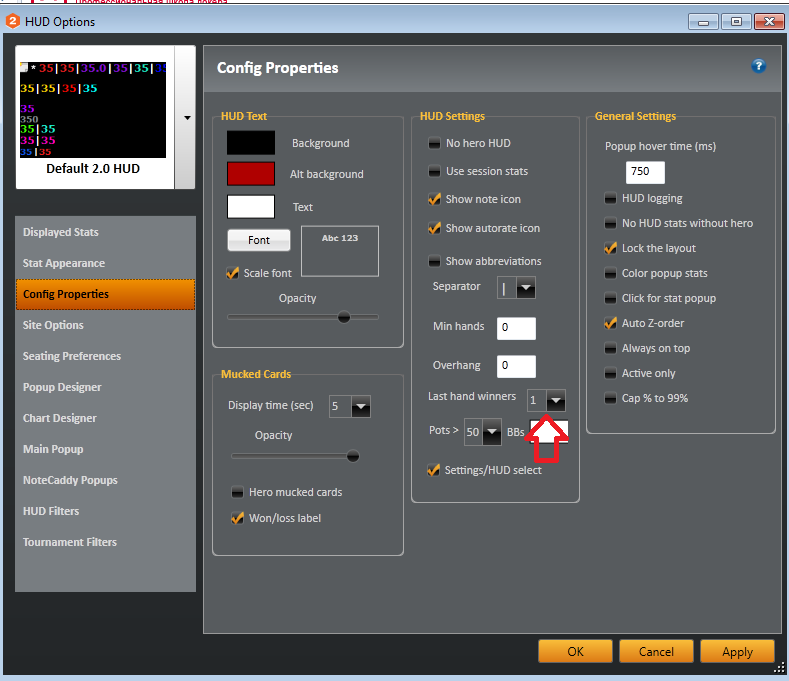Toggle Show autorate icon checkbox

click(x=434, y=228)
